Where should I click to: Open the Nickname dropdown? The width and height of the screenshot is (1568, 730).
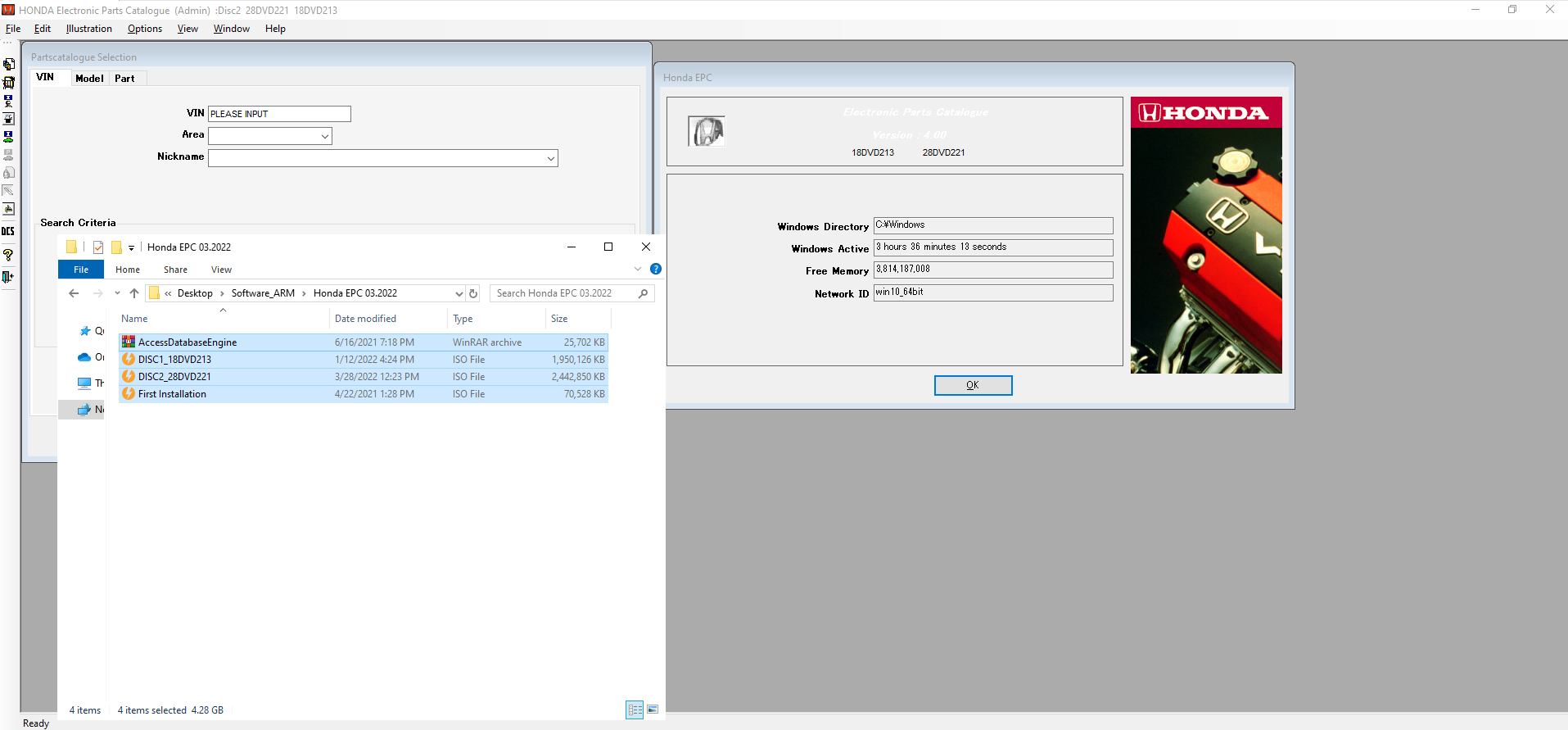[551, 158]
